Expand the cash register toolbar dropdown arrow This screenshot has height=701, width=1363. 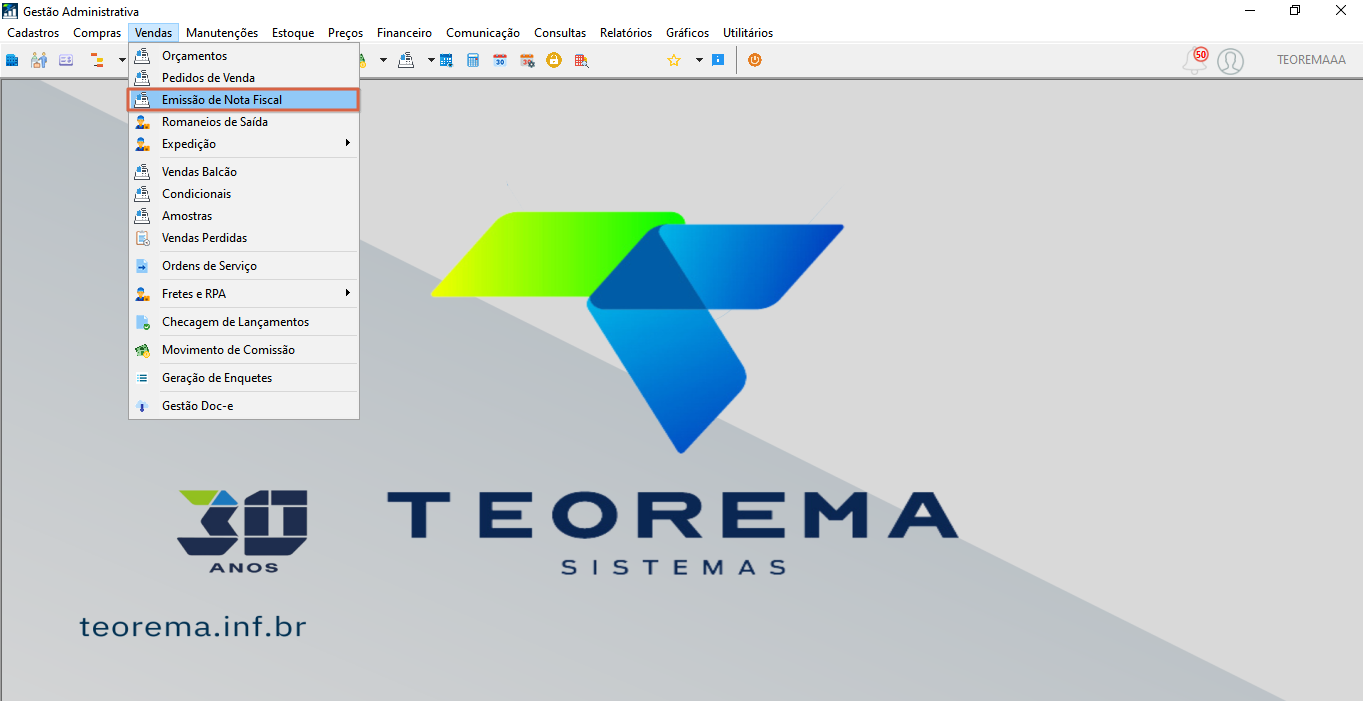431,60
